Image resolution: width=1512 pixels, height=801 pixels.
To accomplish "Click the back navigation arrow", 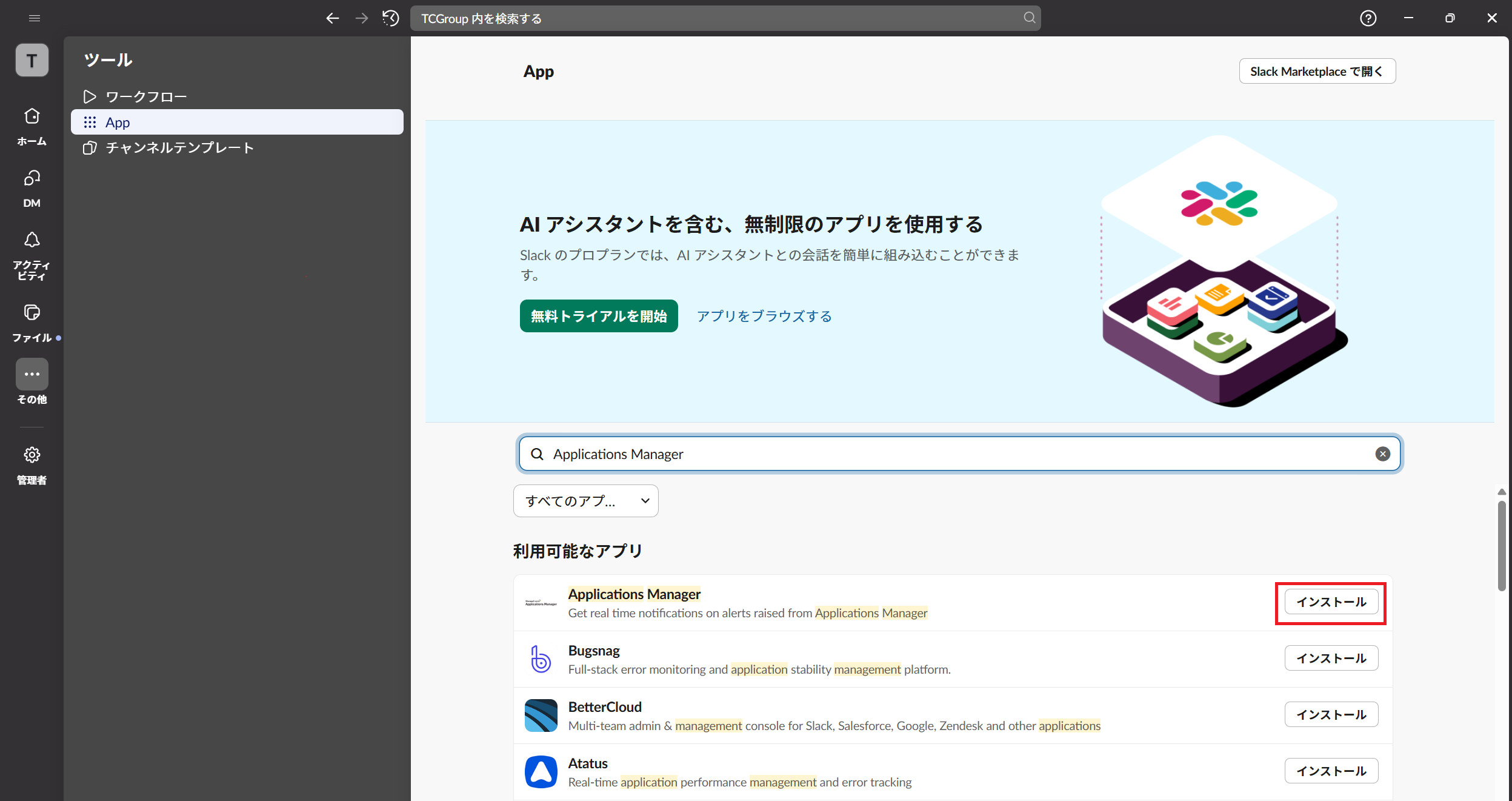I will 332,18.
